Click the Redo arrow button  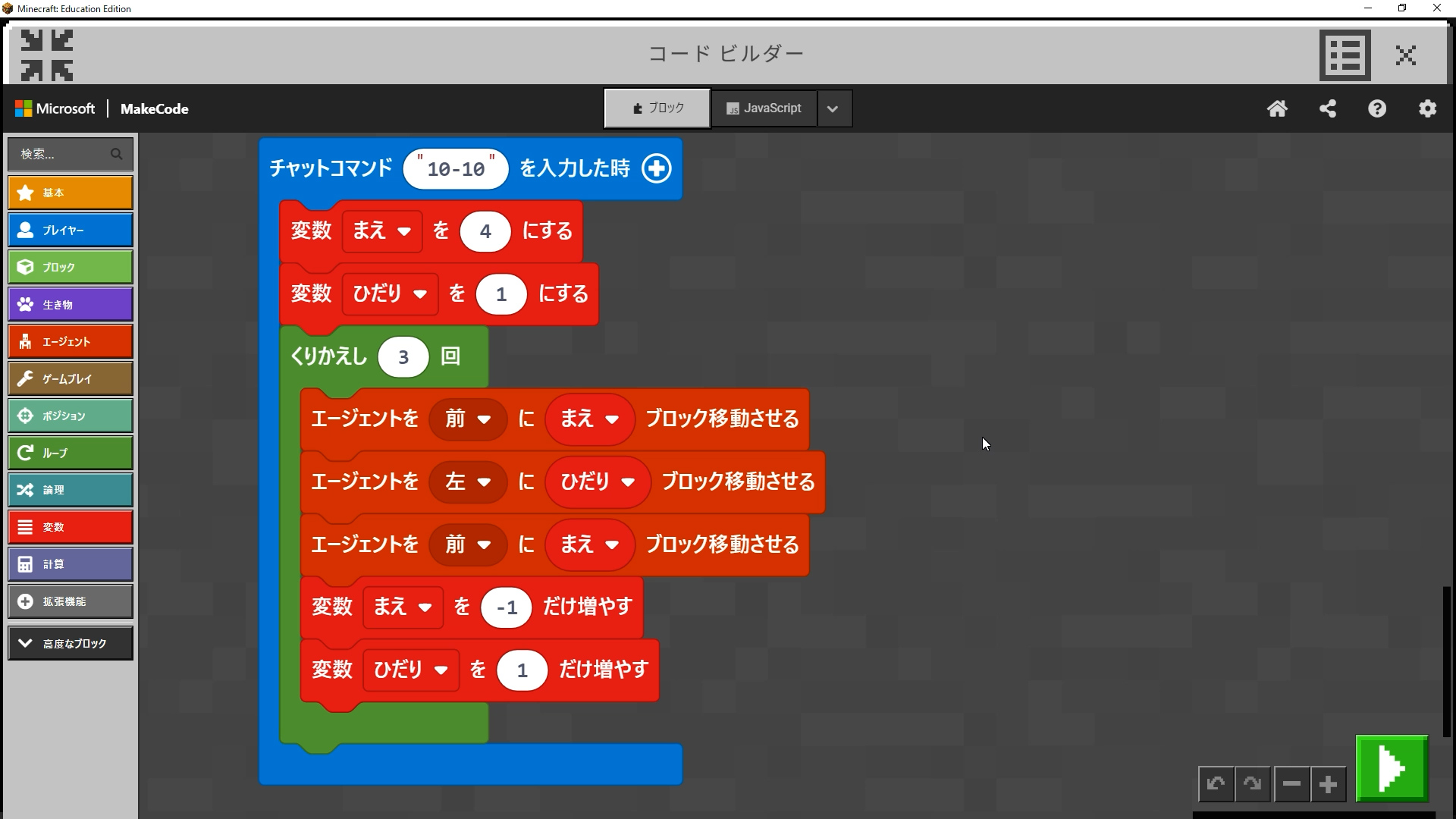tap(1252, 784)
